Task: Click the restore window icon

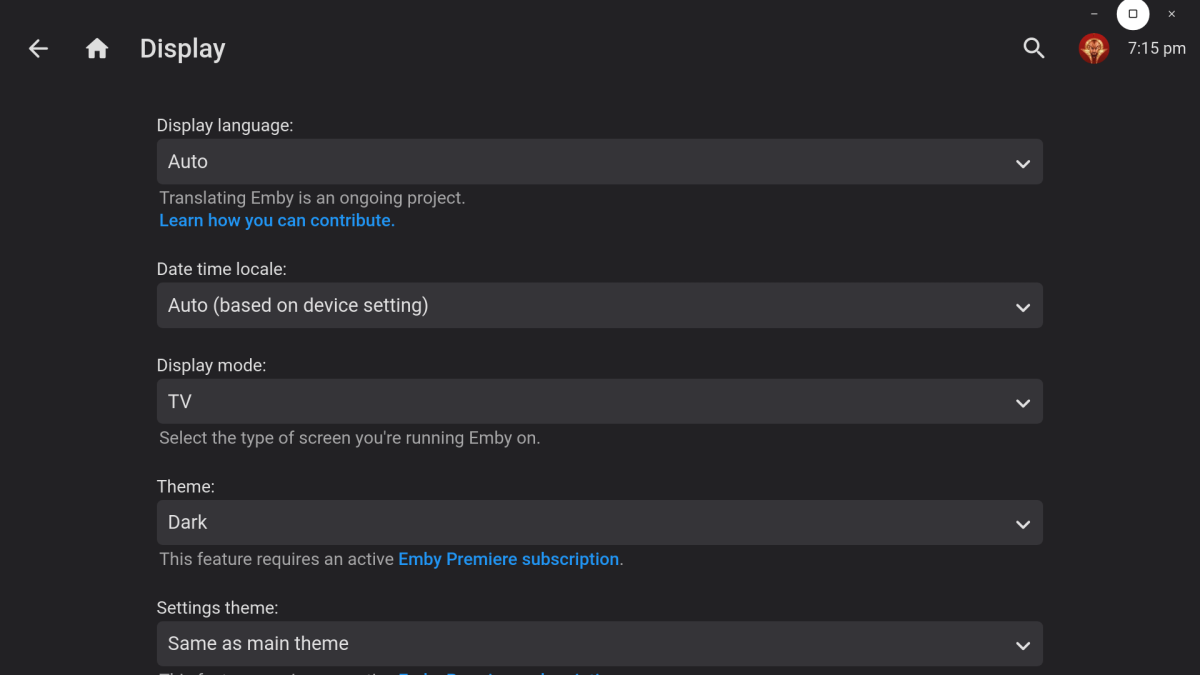Action: pyautogui.click(x=1132, y=14)
